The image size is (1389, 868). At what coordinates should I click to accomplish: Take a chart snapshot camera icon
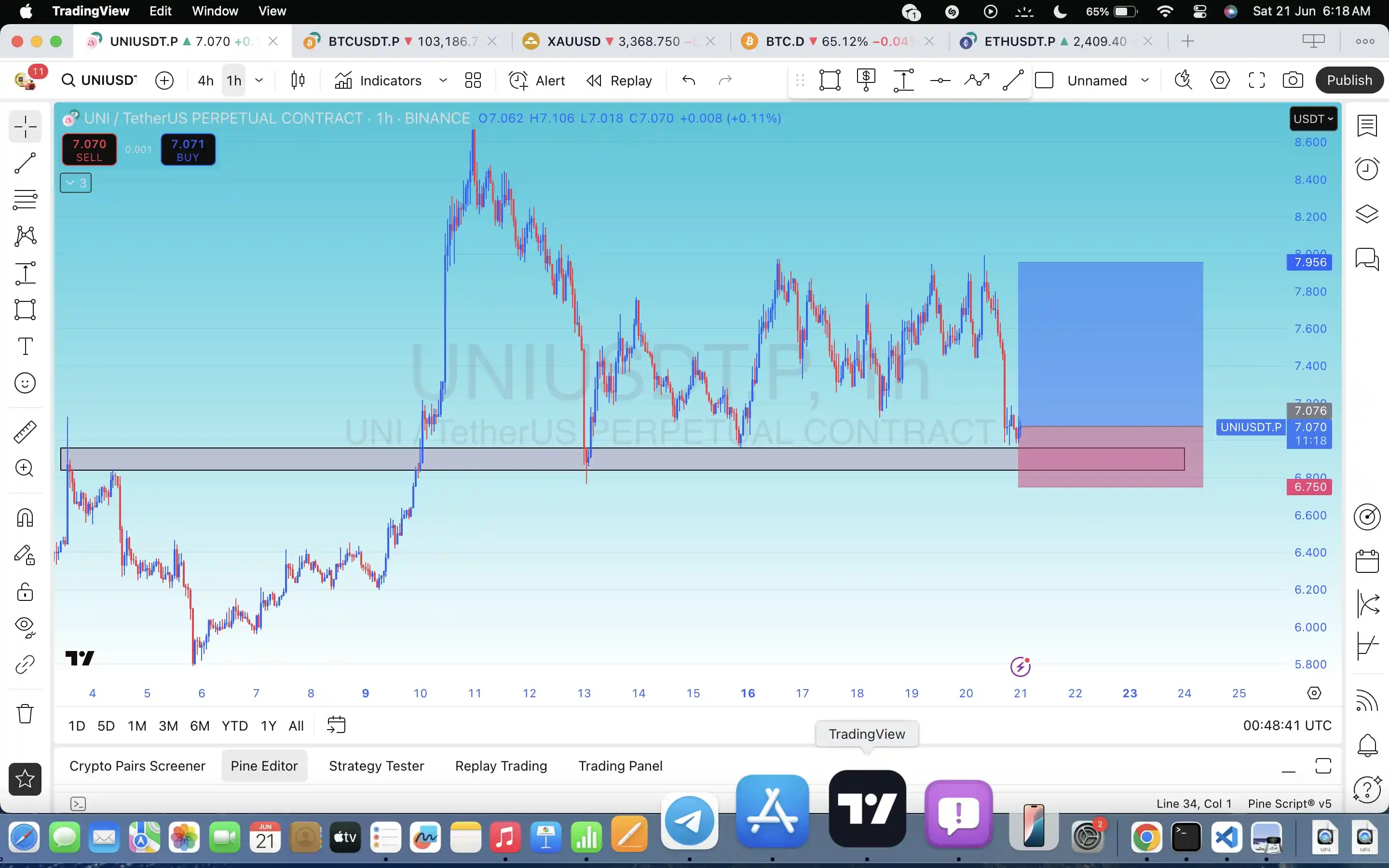[x=1293, y=81]
